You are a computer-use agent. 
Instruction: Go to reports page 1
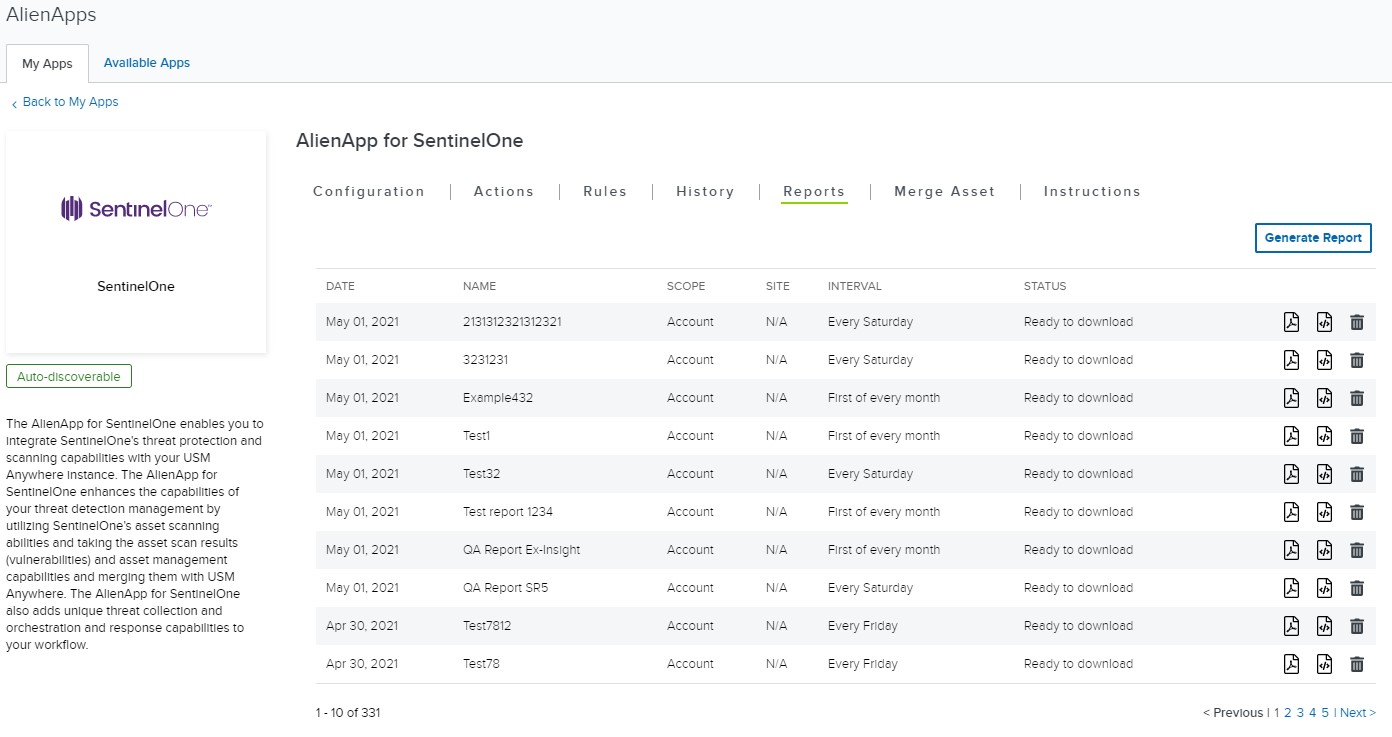pos(1276,713)
